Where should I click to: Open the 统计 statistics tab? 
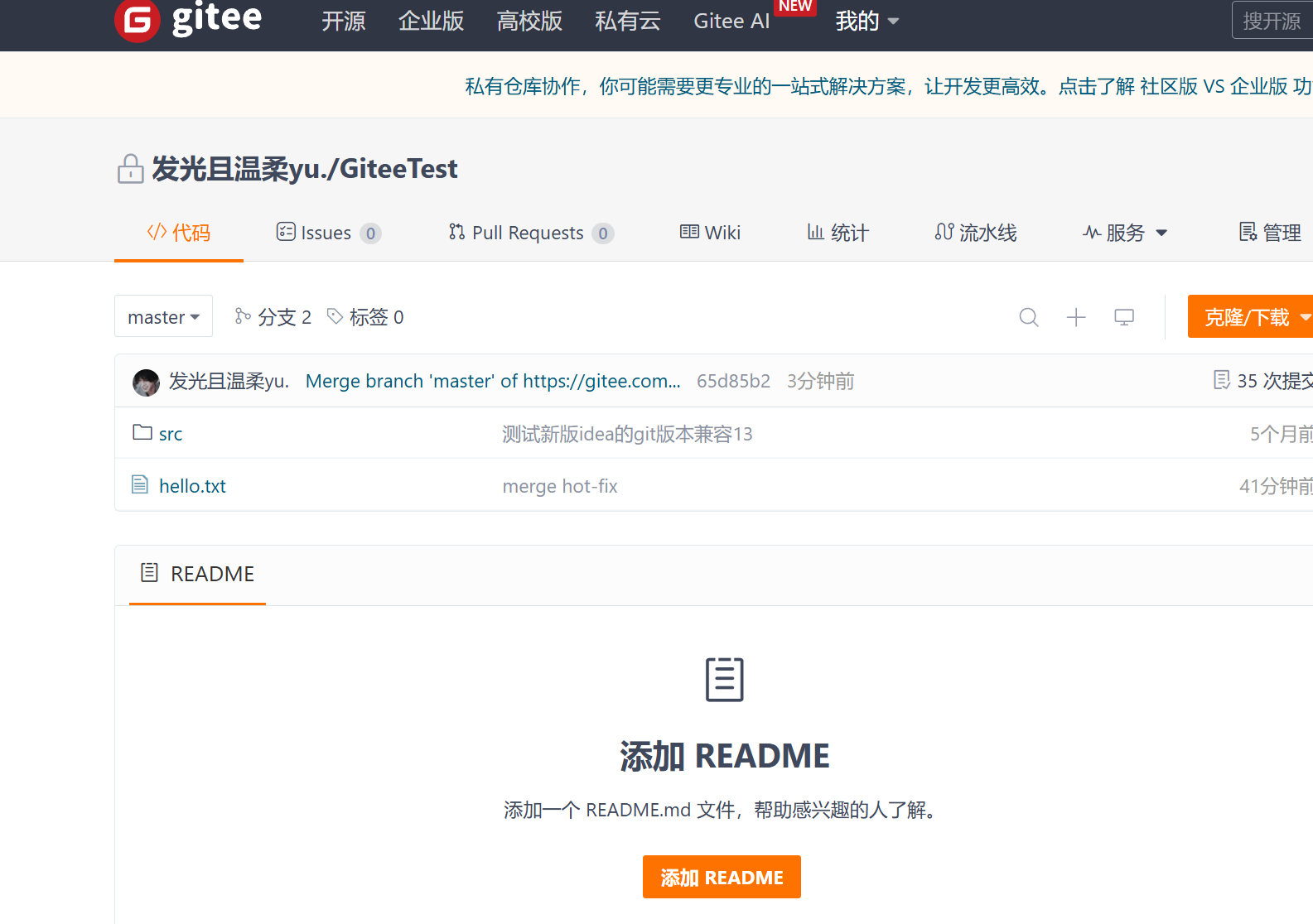pyautogui.click(x=838, y=233)
